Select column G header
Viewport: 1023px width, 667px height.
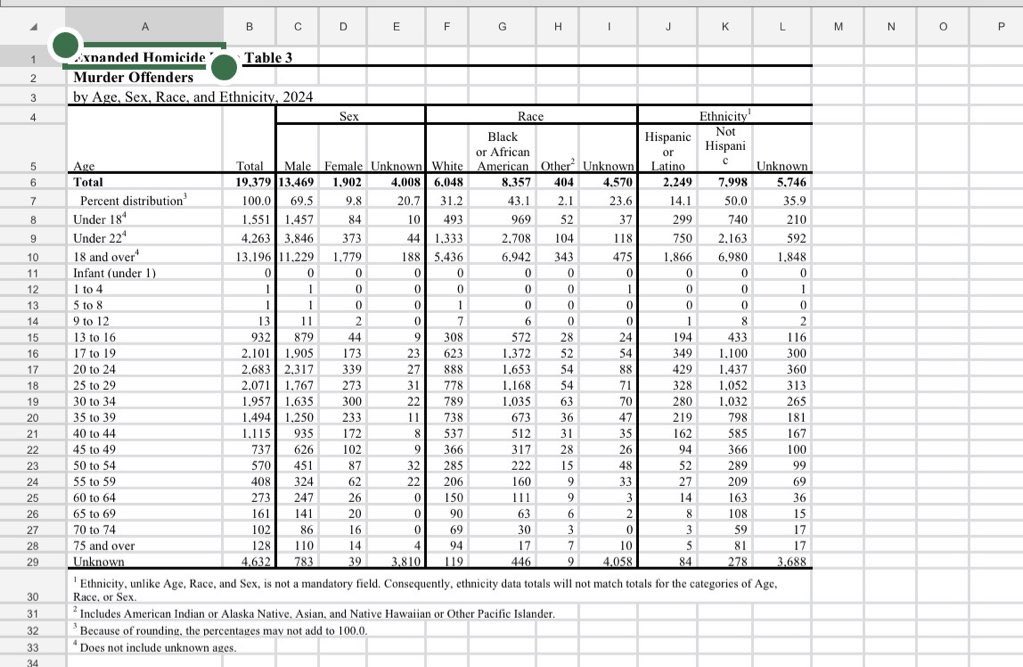[502, 27]
